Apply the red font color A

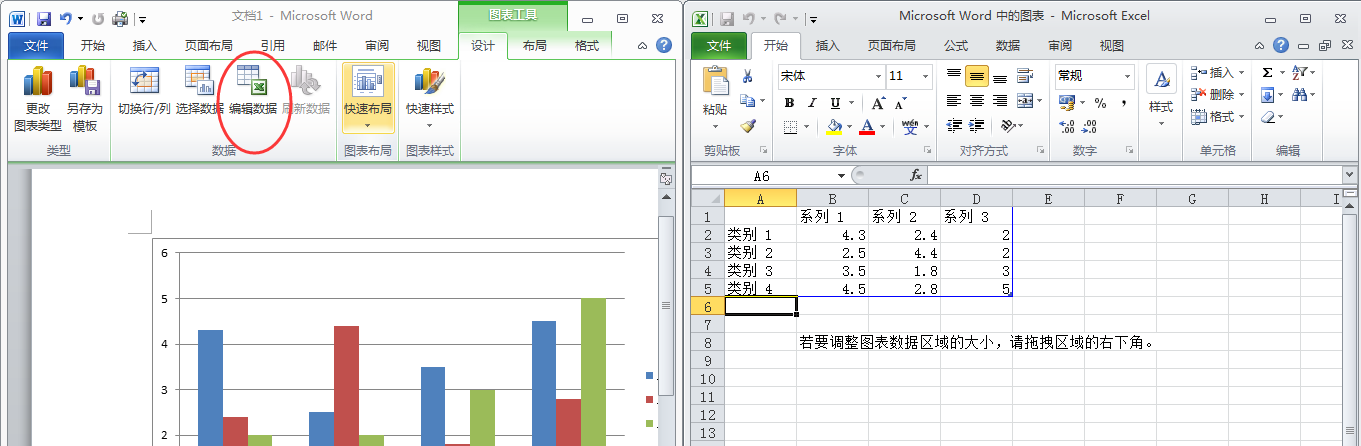[x=866, y=127]
